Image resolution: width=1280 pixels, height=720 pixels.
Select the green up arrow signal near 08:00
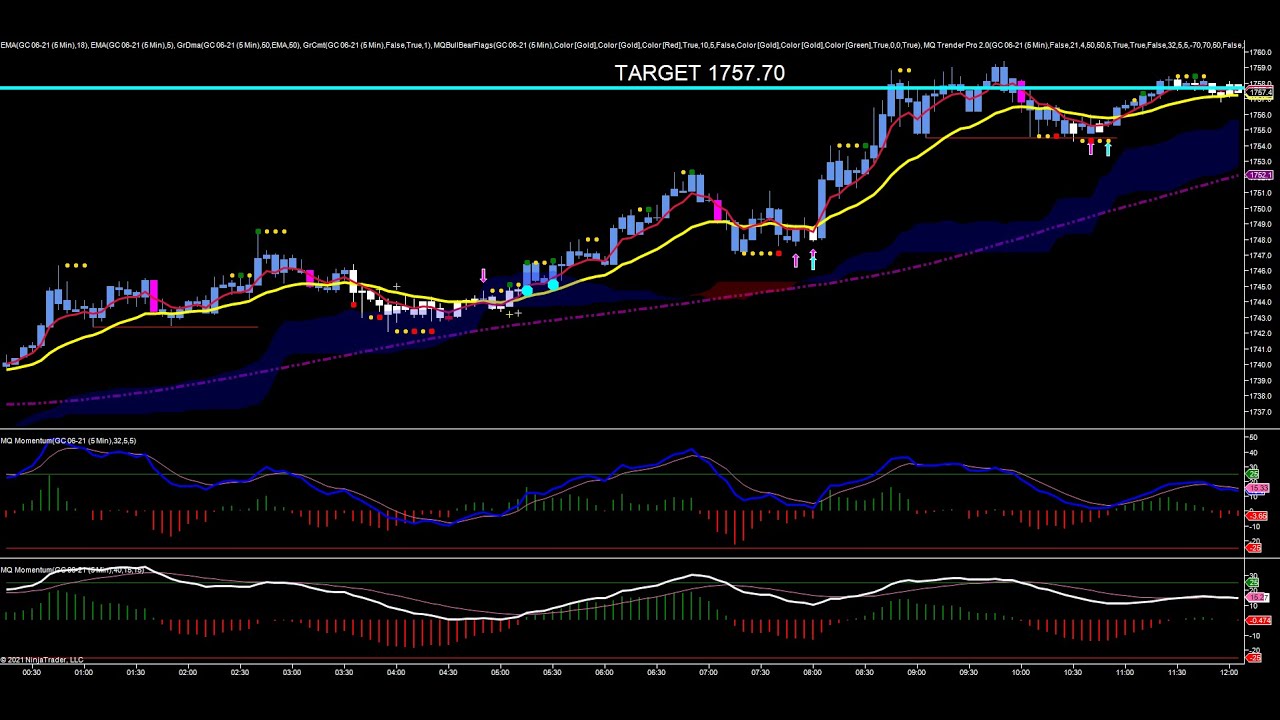pos(813,262)
